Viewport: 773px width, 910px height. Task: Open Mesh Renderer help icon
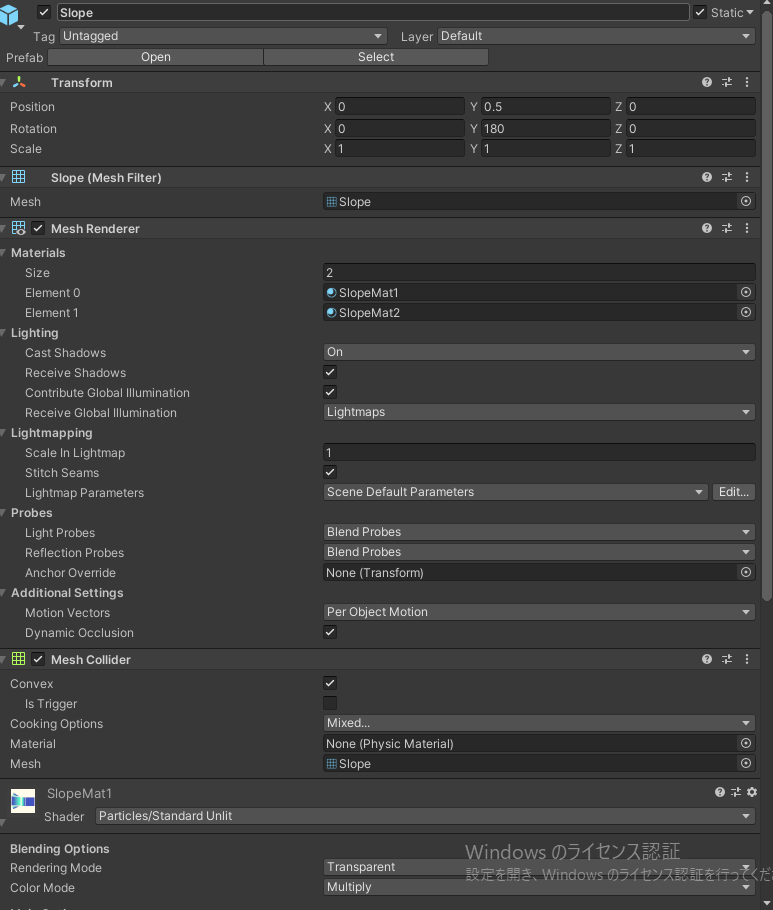tap(706, 228)
